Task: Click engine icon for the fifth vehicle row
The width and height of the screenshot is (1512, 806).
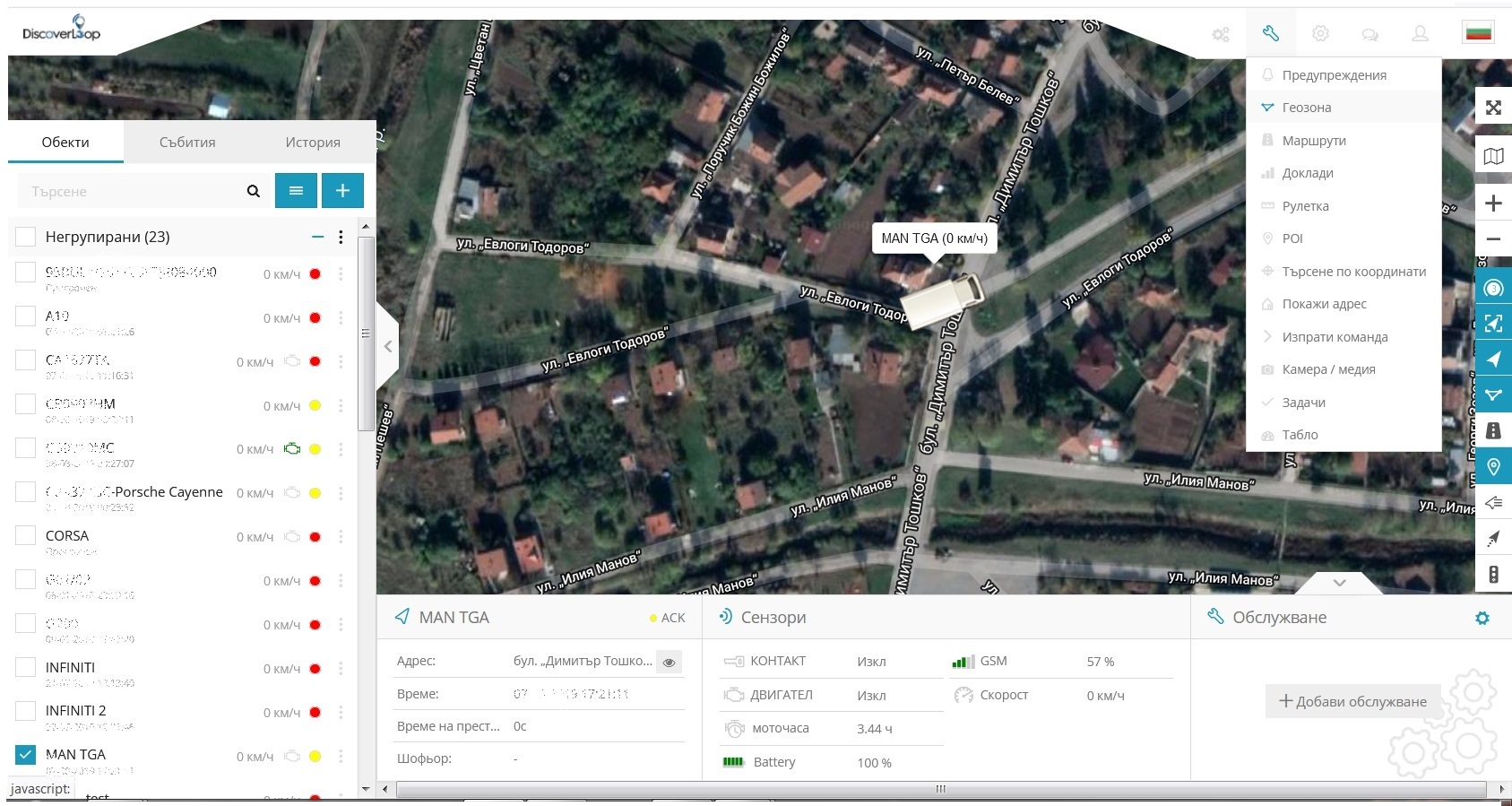Action: (x=292, y=449)
